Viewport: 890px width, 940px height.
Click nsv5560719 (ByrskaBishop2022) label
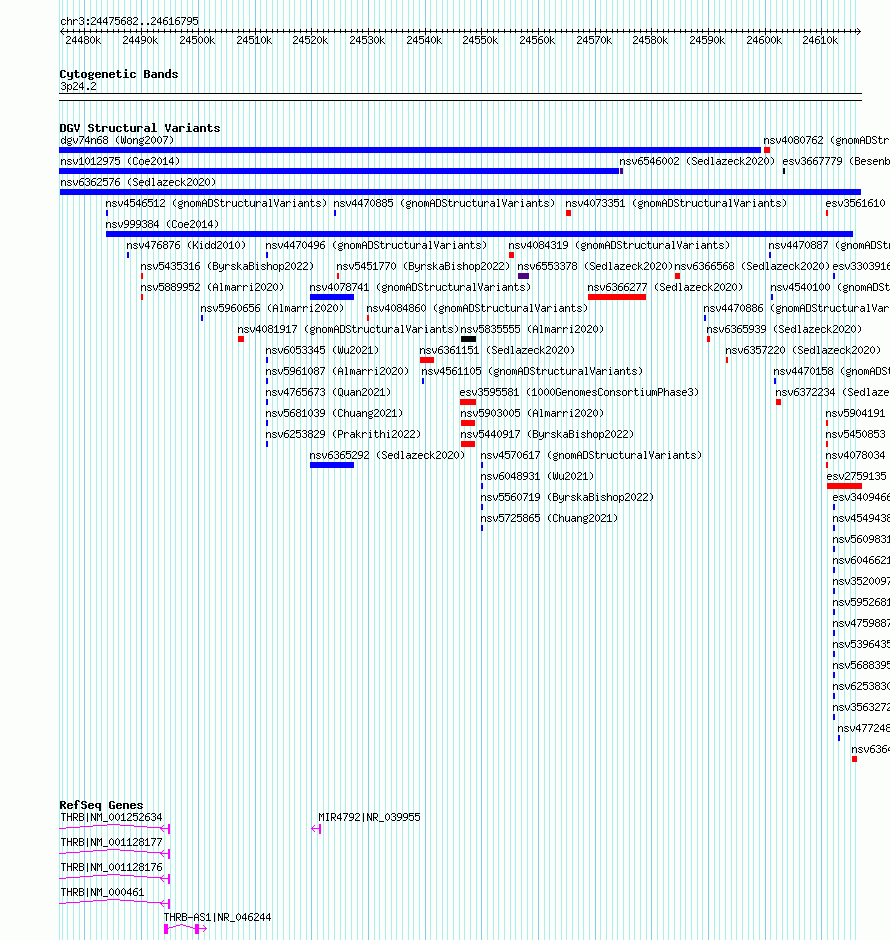point(567,497)
